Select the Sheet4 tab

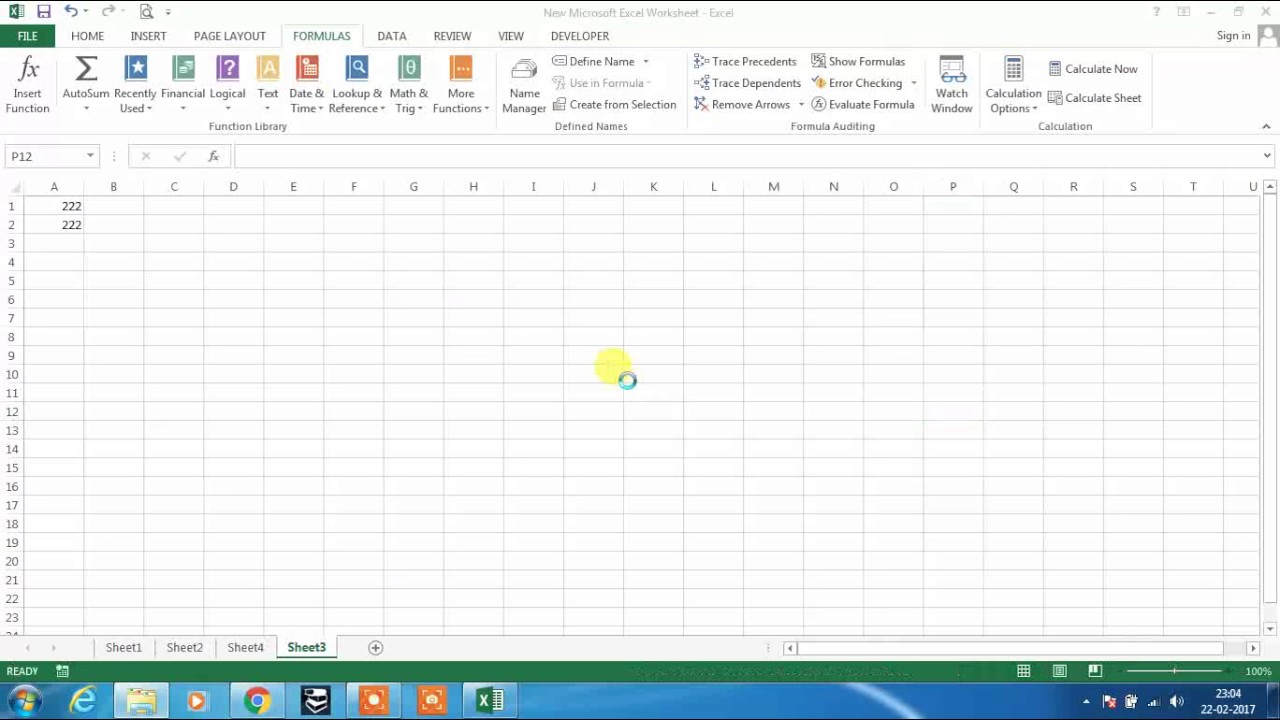click(x=246, y=647)
